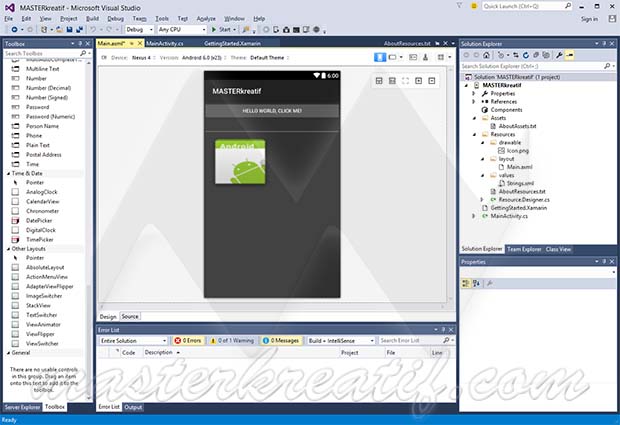This screenshot has height=425, width=620.
Task: Click the Sign in link
Action: tap(589, 19)
